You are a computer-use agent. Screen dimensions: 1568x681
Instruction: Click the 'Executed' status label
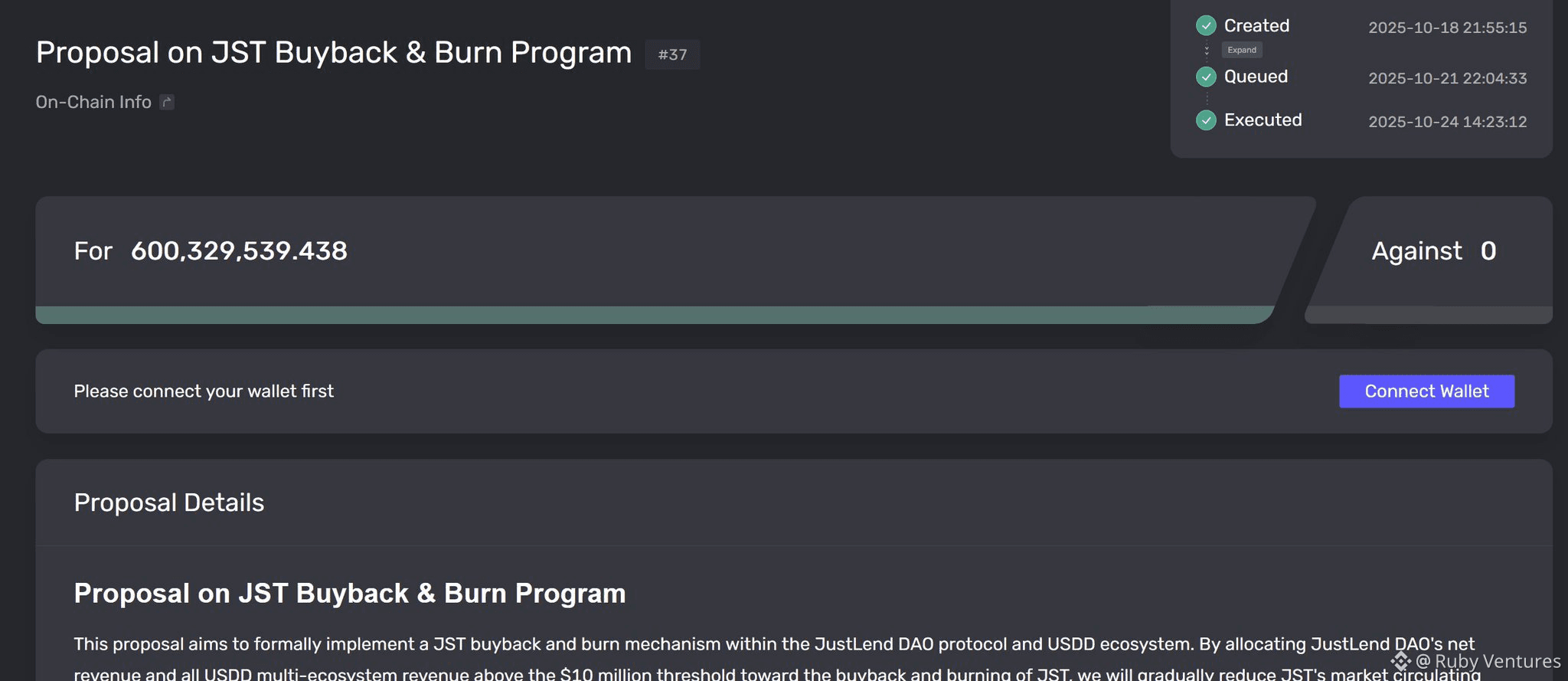point(1263,120)
